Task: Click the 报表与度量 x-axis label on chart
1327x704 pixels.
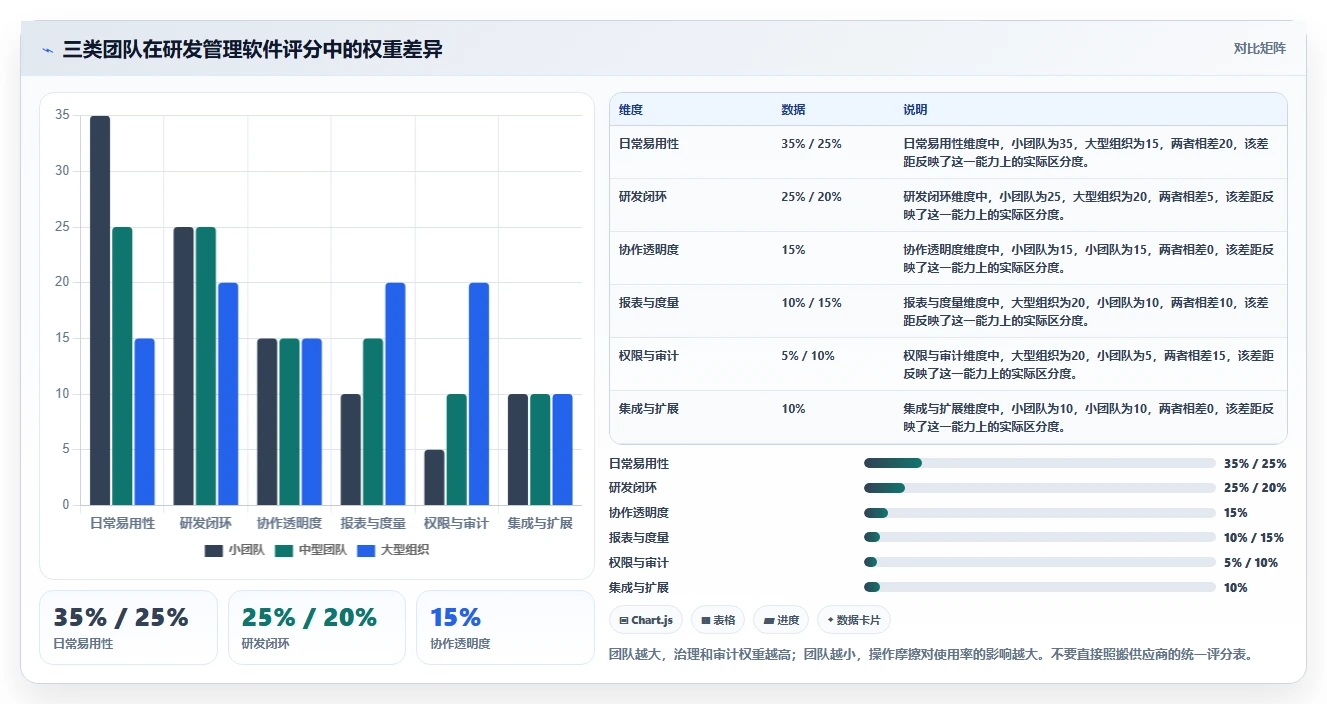Action: [373, 523]
